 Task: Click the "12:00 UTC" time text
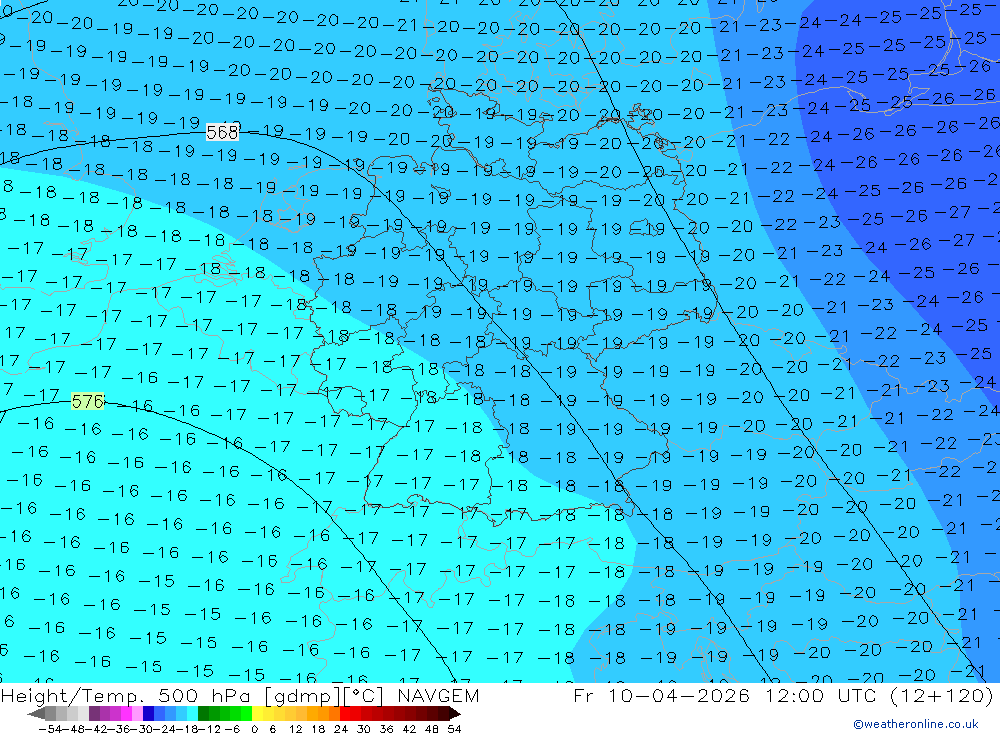[820, 695]
